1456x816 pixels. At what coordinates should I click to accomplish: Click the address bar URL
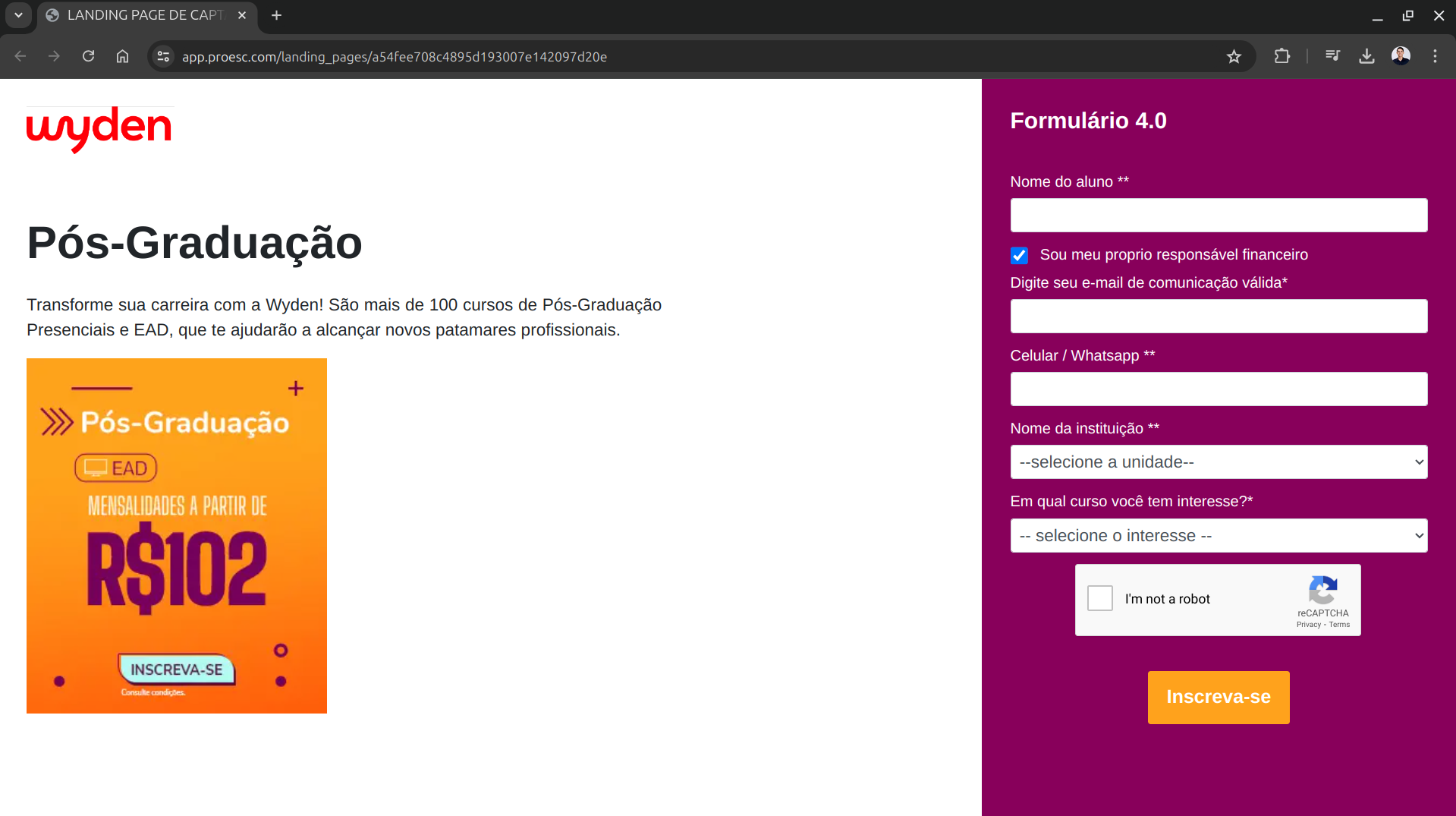click(394, 57)
